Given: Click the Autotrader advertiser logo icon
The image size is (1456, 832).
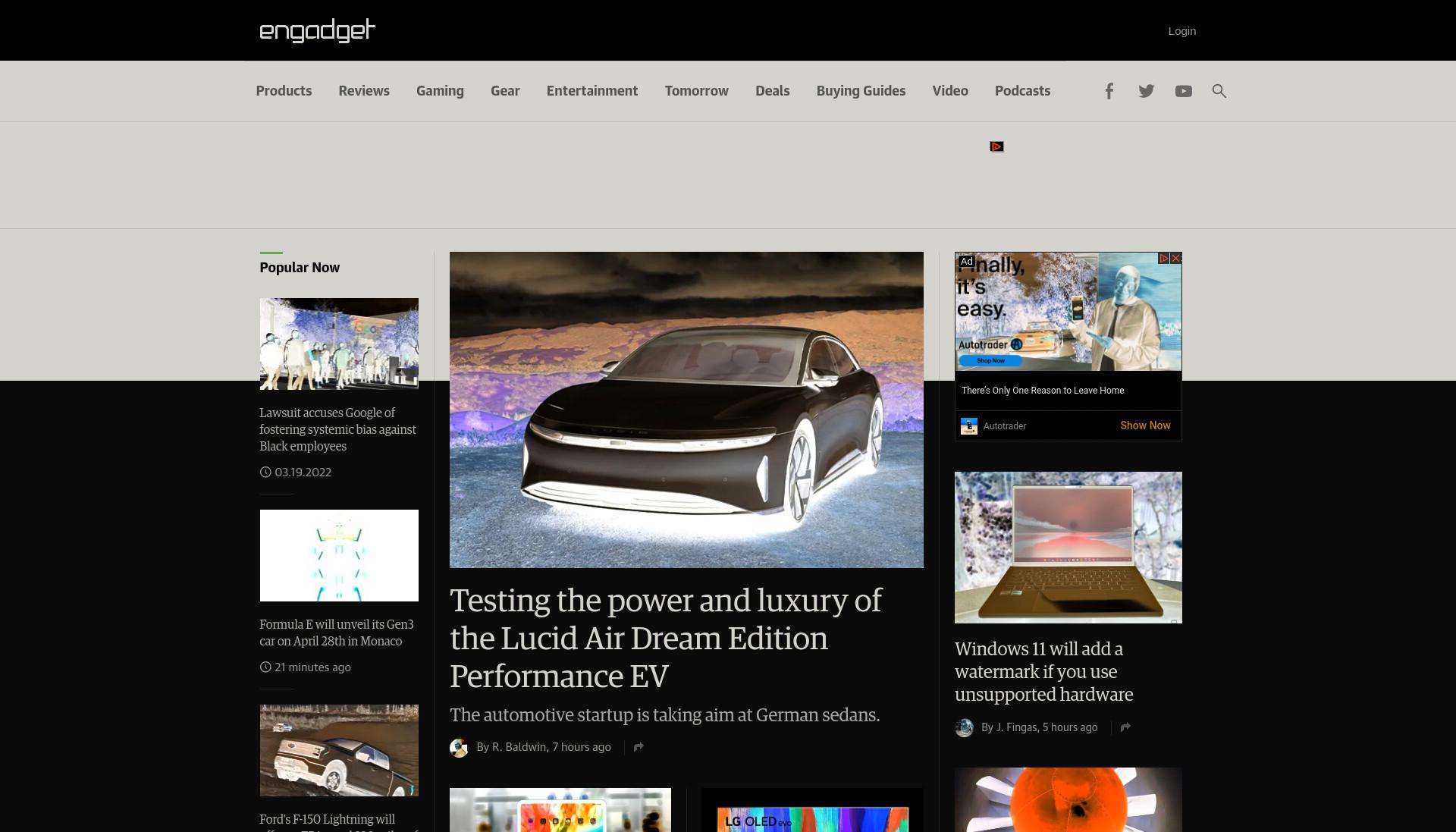Looking at the screenshot, I should [x=969, y=426].
